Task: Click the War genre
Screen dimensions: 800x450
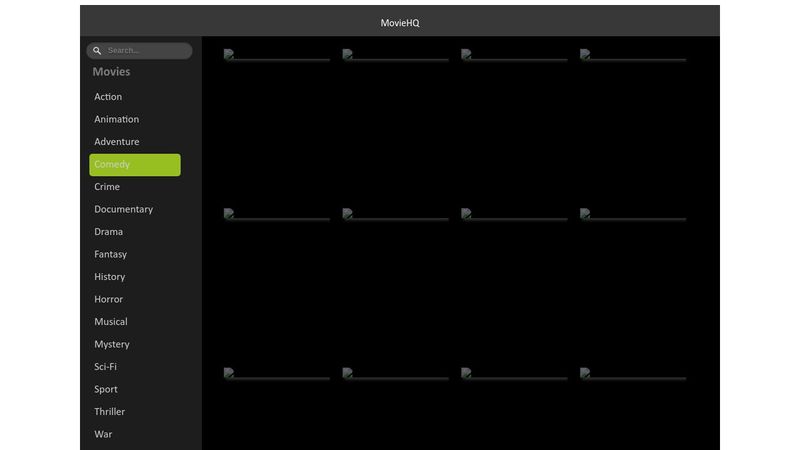Action: (103, 435)
